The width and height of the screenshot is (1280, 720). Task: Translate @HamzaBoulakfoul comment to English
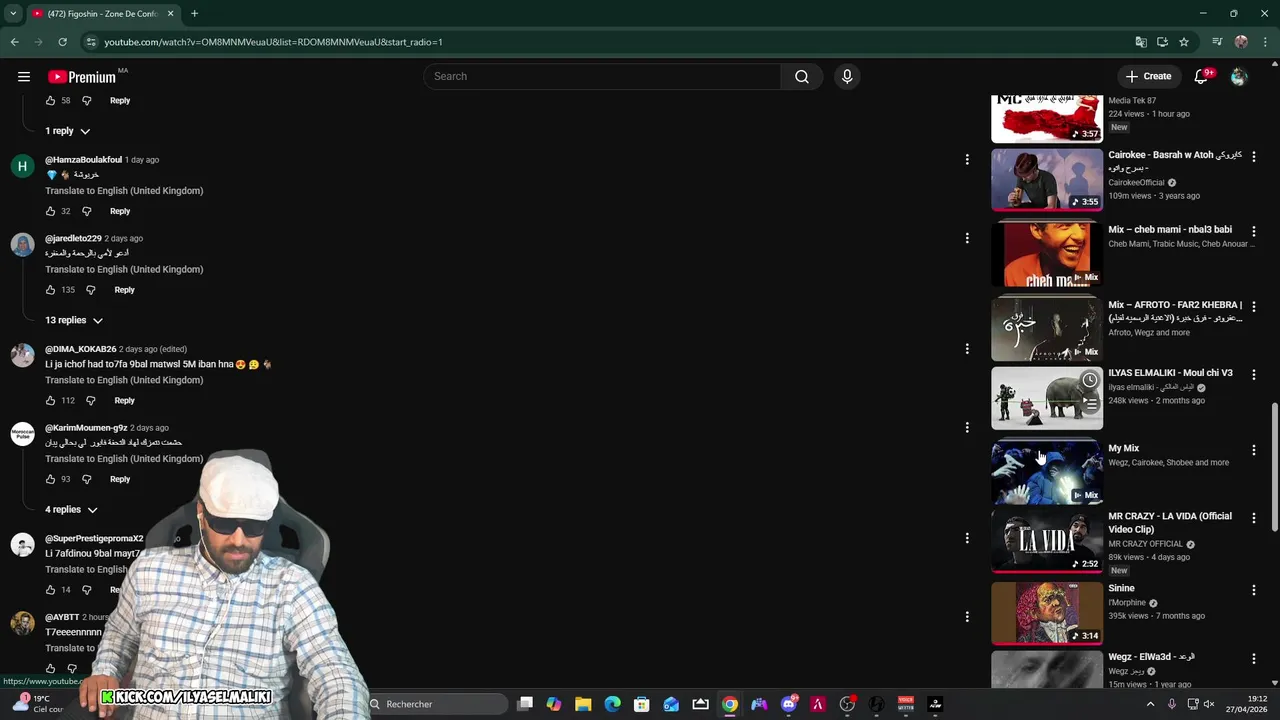(124, 191)
